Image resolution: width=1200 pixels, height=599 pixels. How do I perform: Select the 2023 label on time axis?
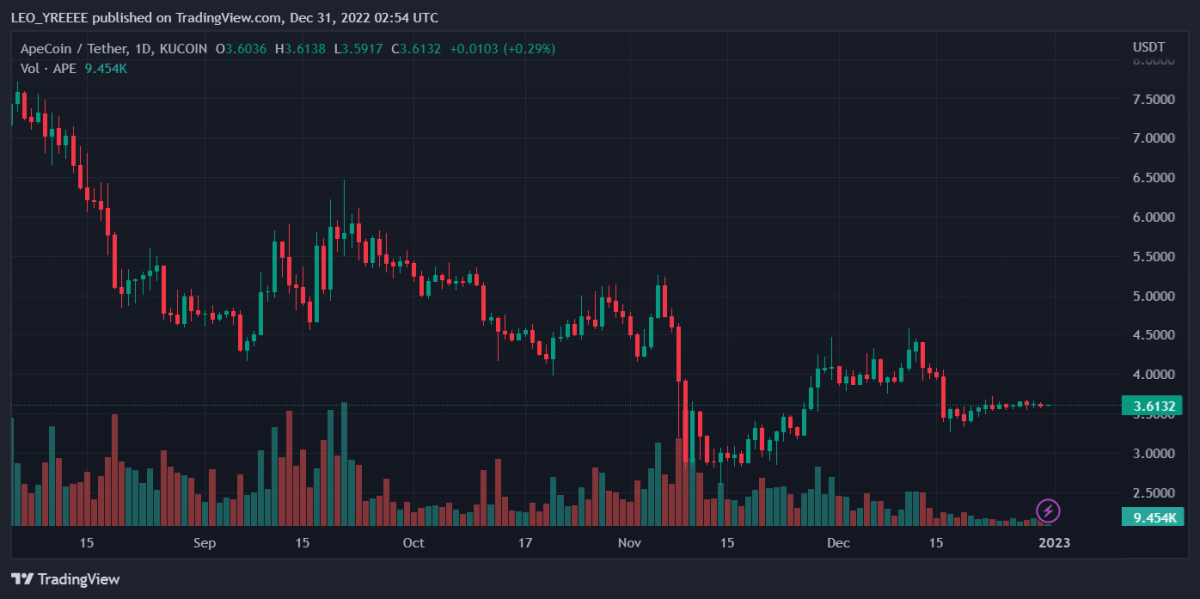click(1054, 543)
